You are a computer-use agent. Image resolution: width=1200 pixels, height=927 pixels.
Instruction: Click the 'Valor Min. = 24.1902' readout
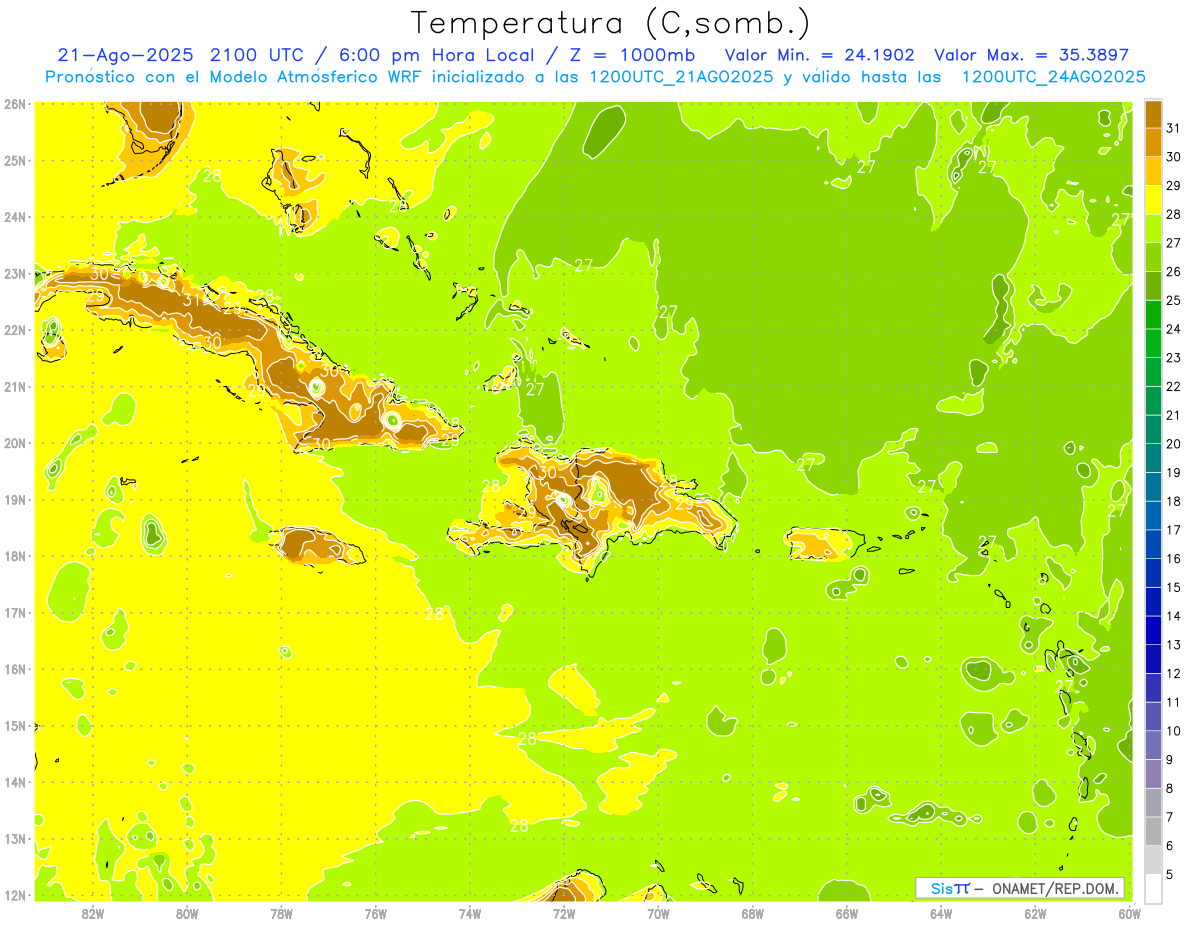click(819, 55)
